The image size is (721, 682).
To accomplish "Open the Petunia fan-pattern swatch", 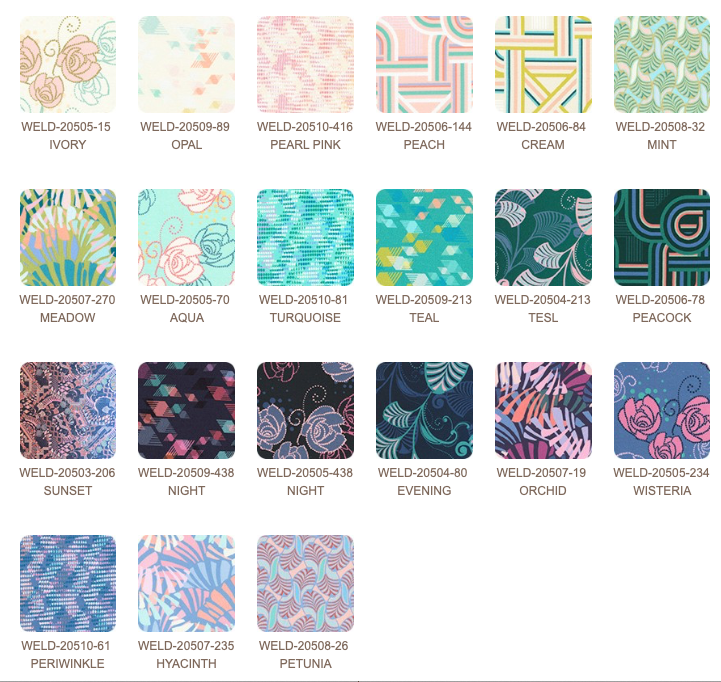I will tap(305, 583).
